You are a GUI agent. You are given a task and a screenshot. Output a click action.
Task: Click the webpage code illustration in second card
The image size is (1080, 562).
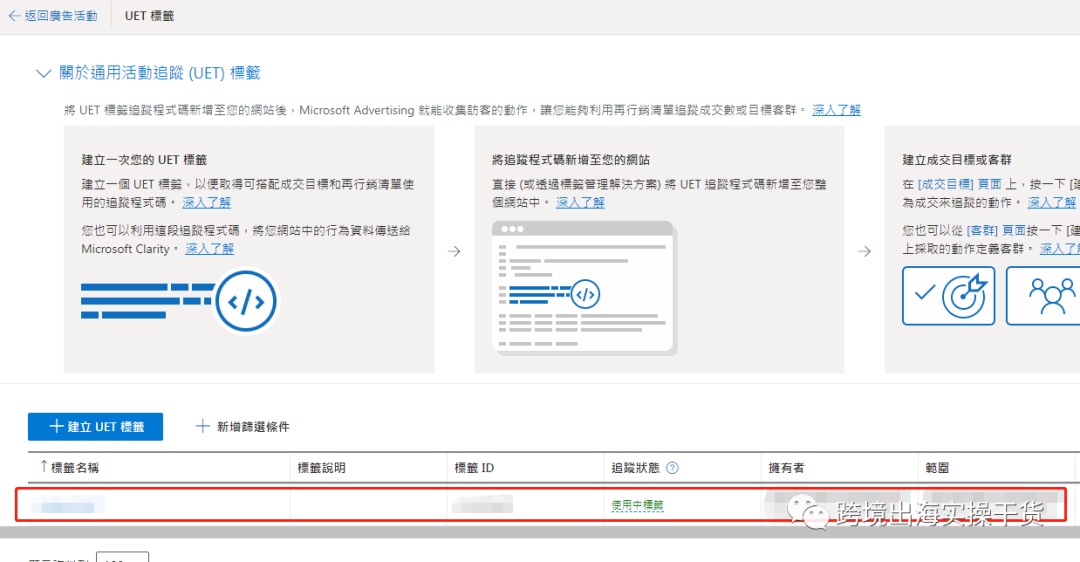pyautogui.click(x=584, y=288)
